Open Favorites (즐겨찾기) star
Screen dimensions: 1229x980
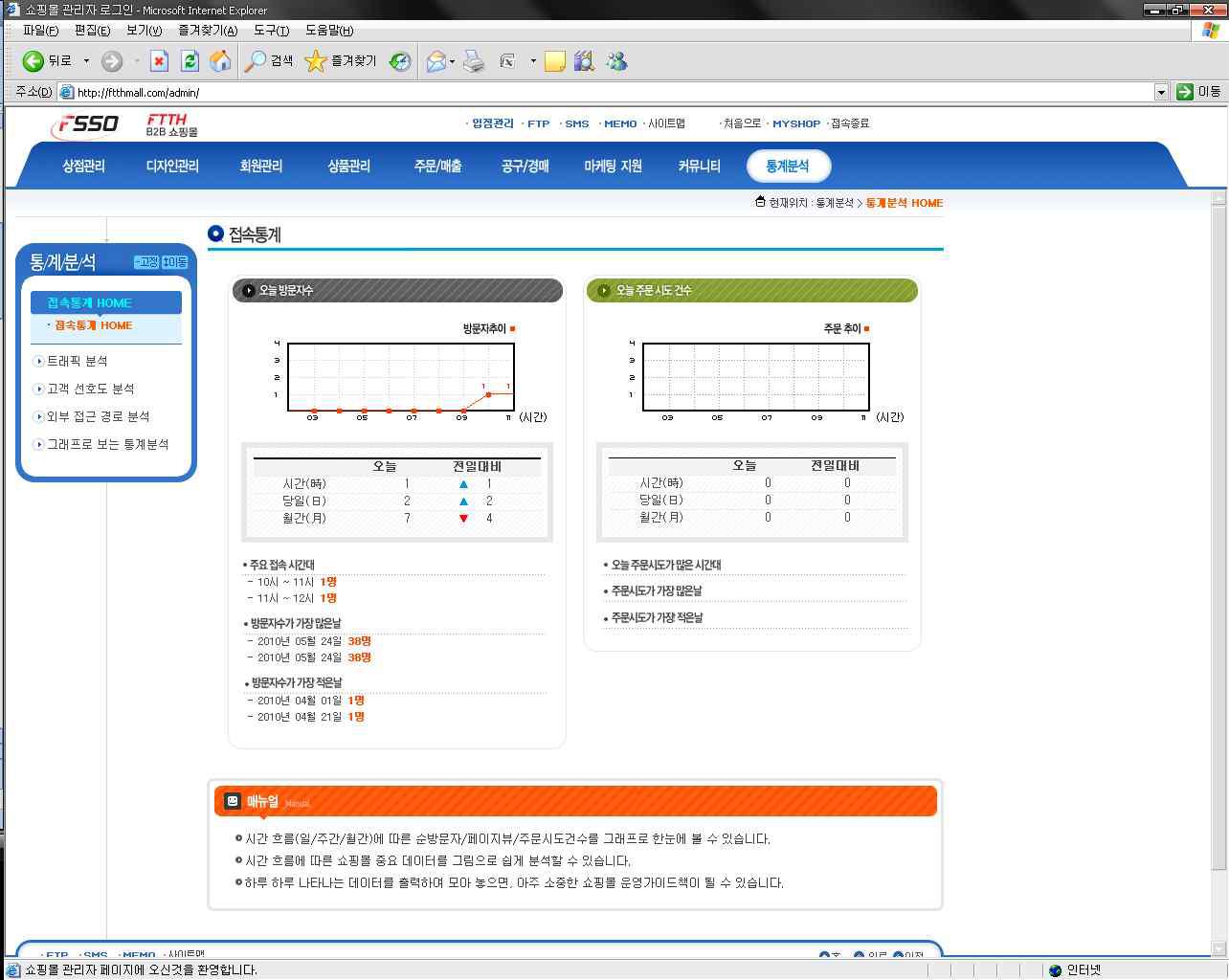click(341, 61)
